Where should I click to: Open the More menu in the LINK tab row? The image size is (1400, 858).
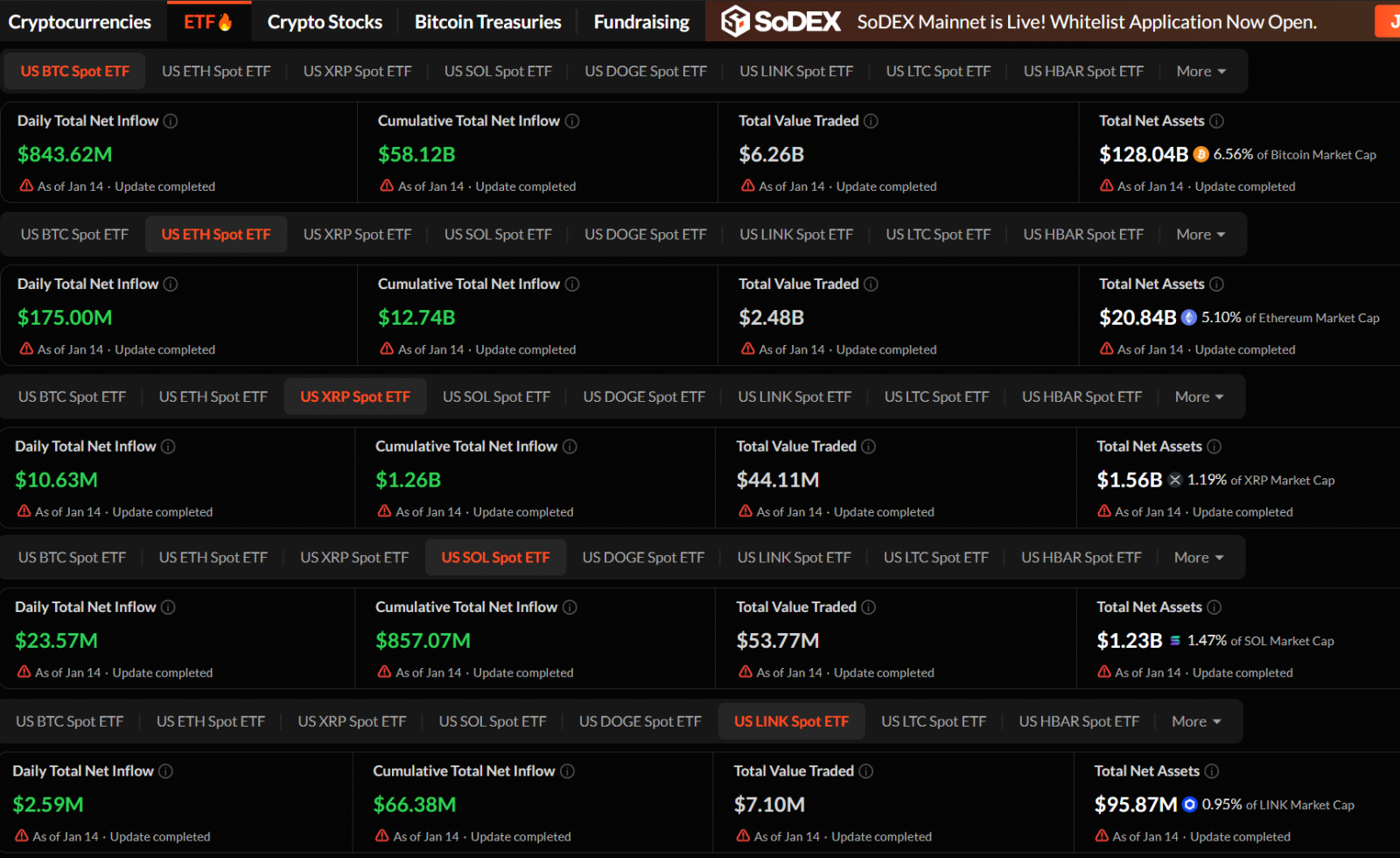pos(1195,722)
